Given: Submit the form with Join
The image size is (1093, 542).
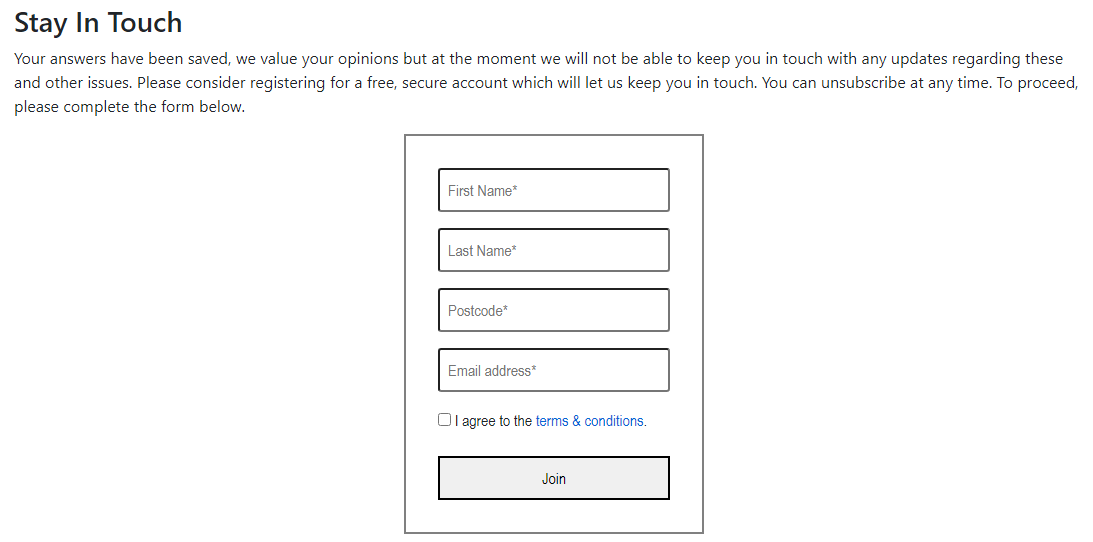Looking at the screenshot, I should [553, 478].
